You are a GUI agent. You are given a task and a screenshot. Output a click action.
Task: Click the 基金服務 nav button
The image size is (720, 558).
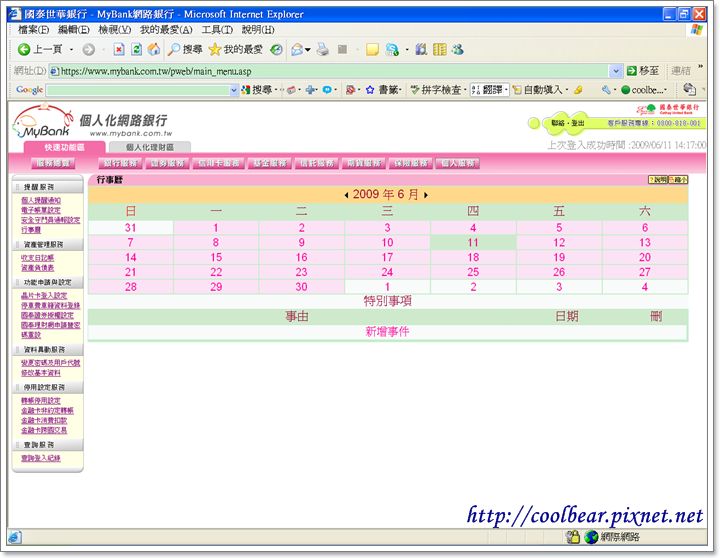tap(270, 163)
